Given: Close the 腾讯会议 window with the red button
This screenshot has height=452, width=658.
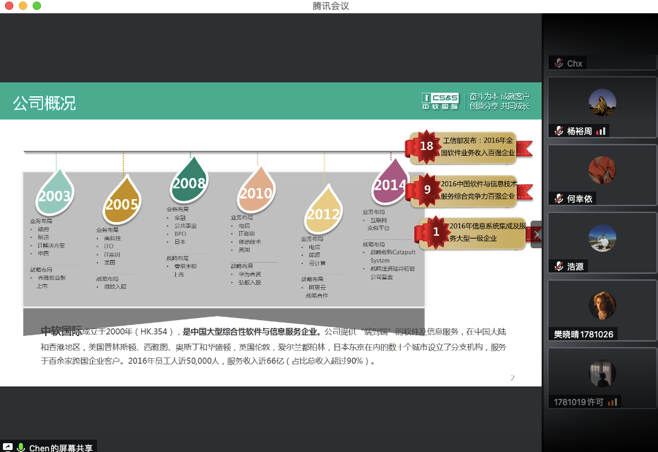Looking at the screenshot, I should (x=9, y=6).
